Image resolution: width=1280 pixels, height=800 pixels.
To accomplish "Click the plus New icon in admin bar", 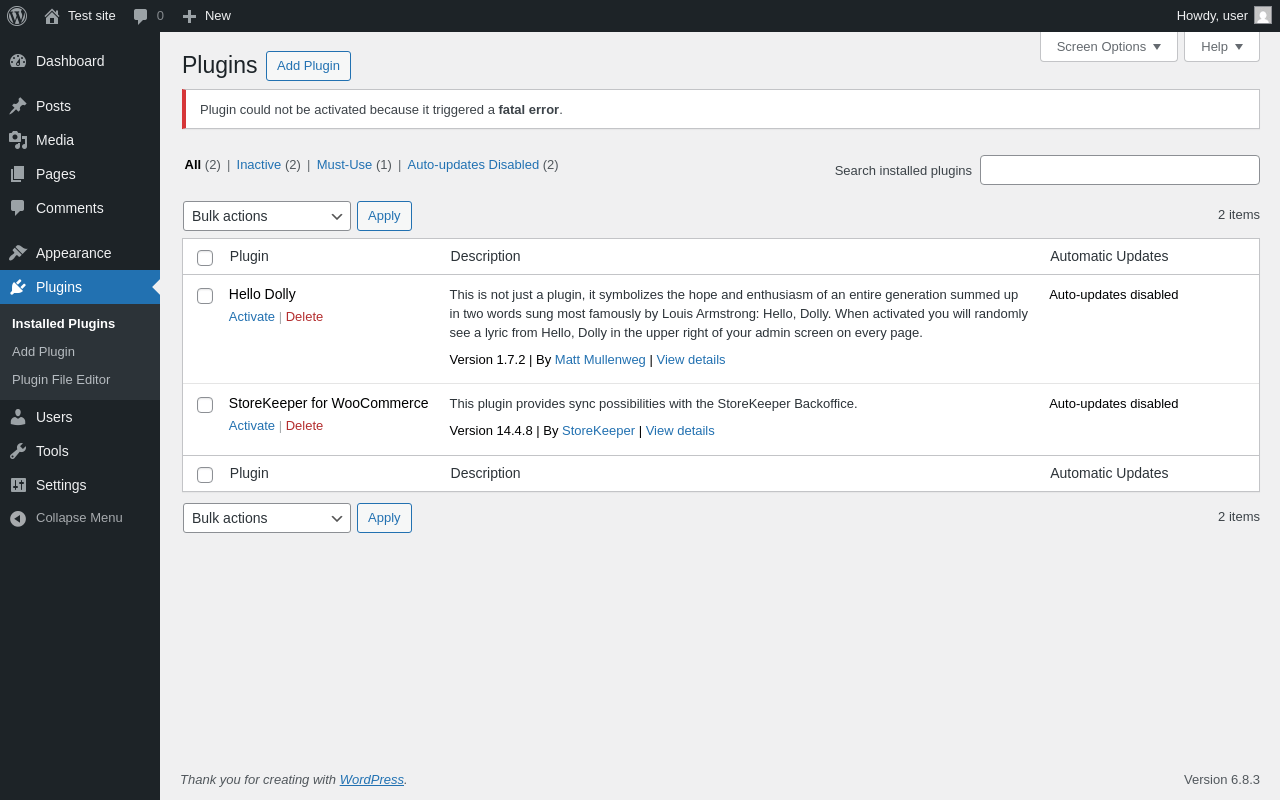I will [x=189, y=16].
